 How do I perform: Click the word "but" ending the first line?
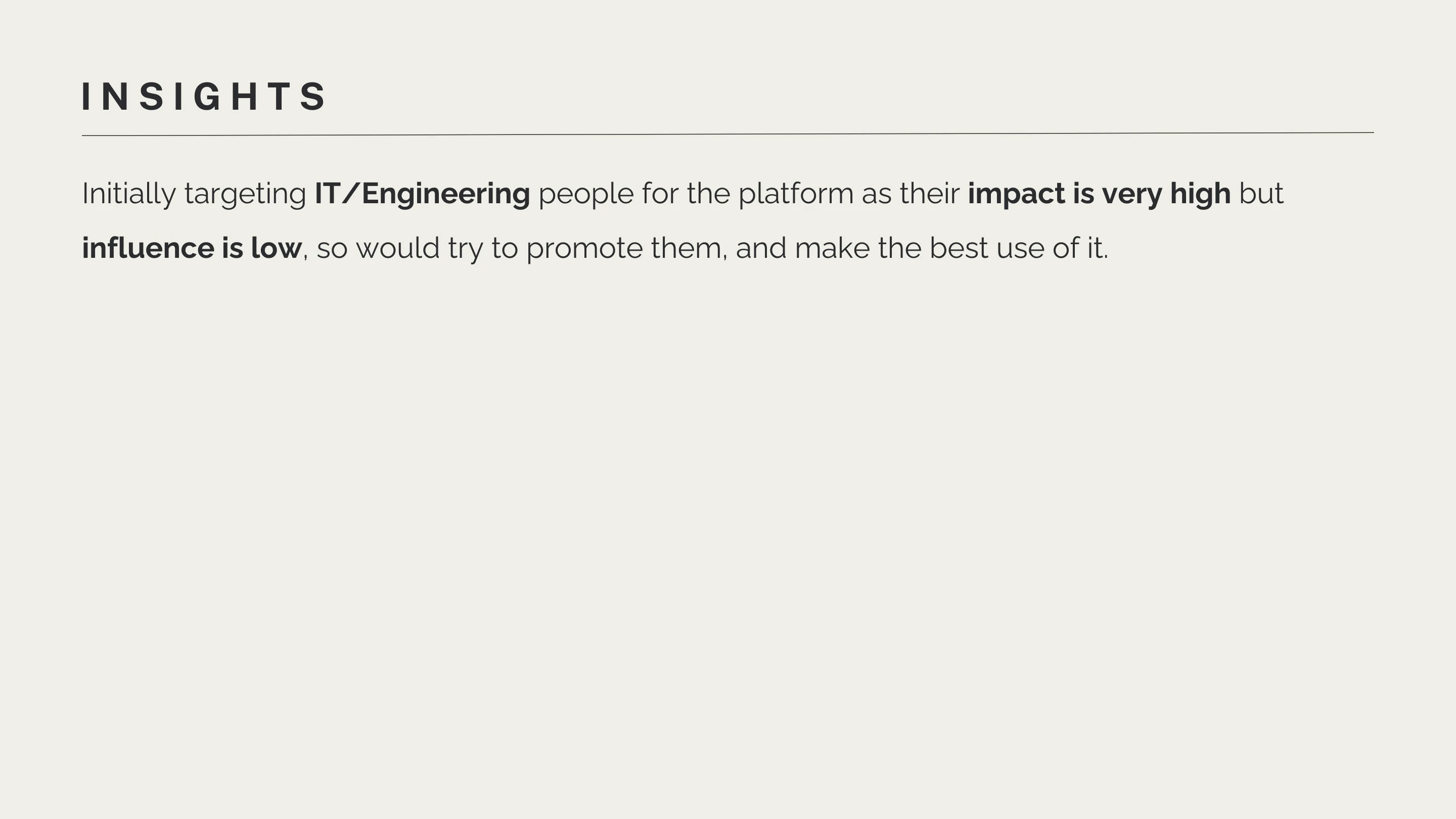pos(1261,193)
